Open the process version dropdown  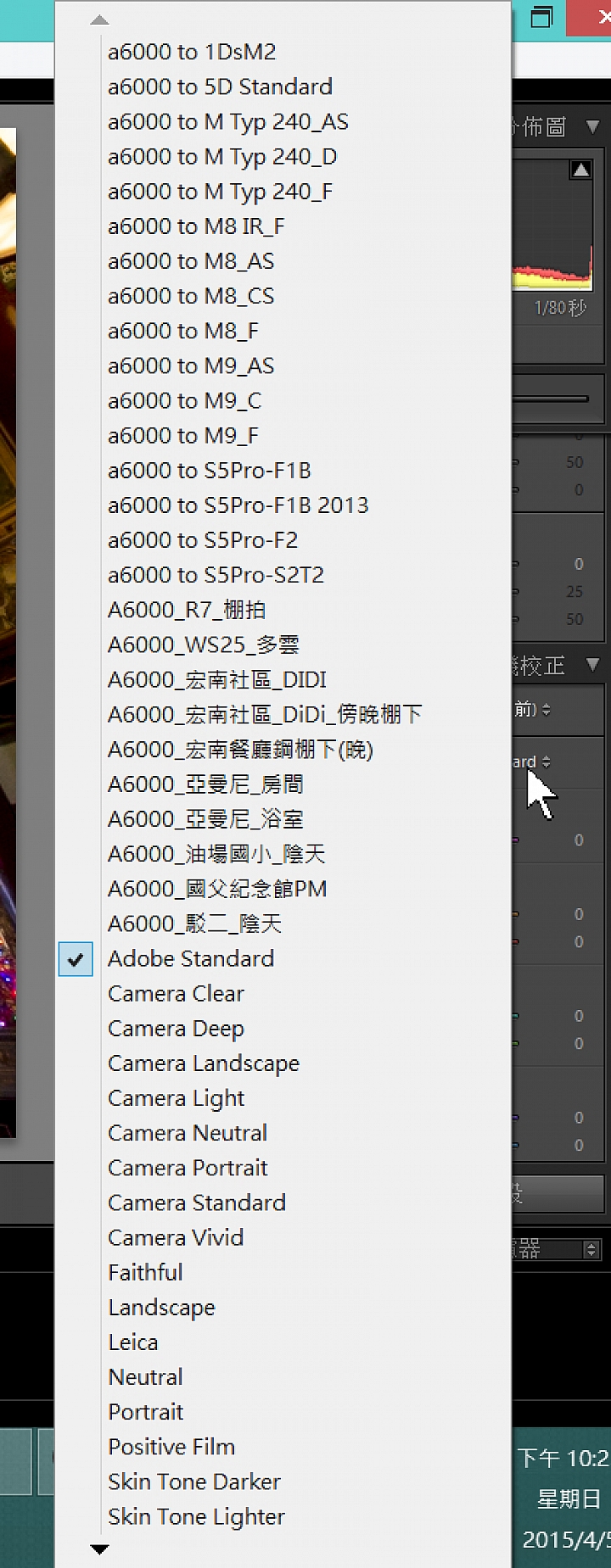tap(533, 710)
